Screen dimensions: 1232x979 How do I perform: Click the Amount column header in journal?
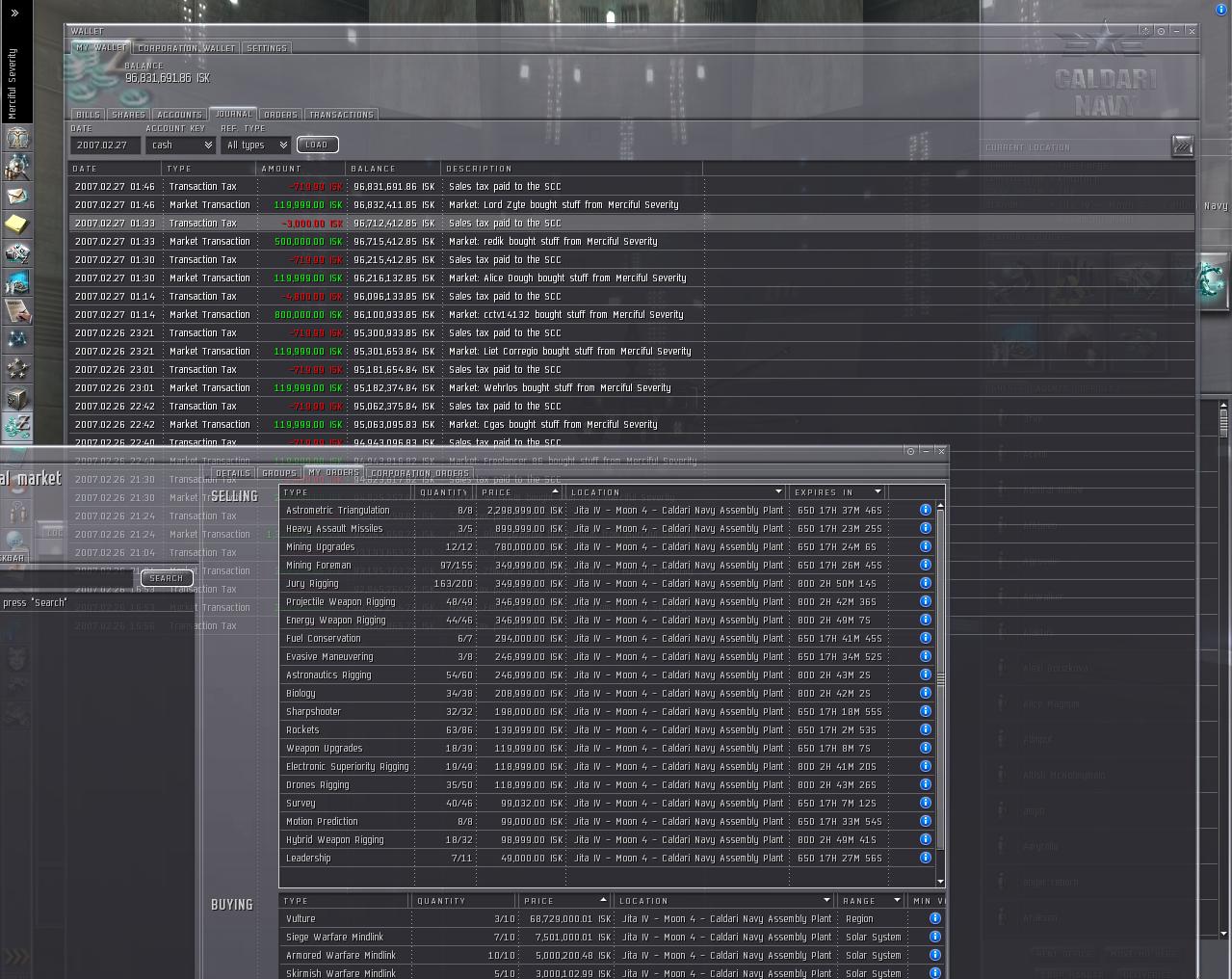[x=301, y=168]
